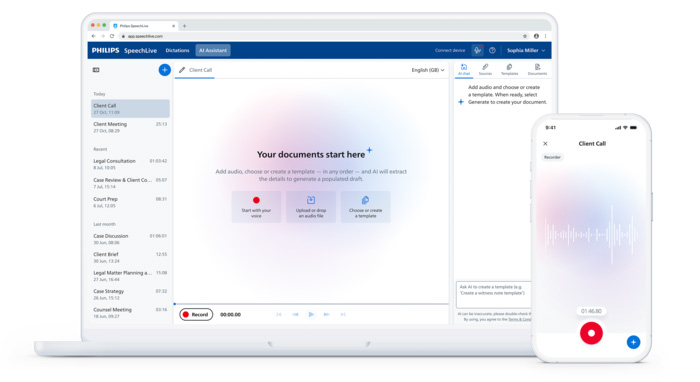Viewport: 700px width, 382px height.
Task: Open the Client Brief entry
Action: point(130,257)
